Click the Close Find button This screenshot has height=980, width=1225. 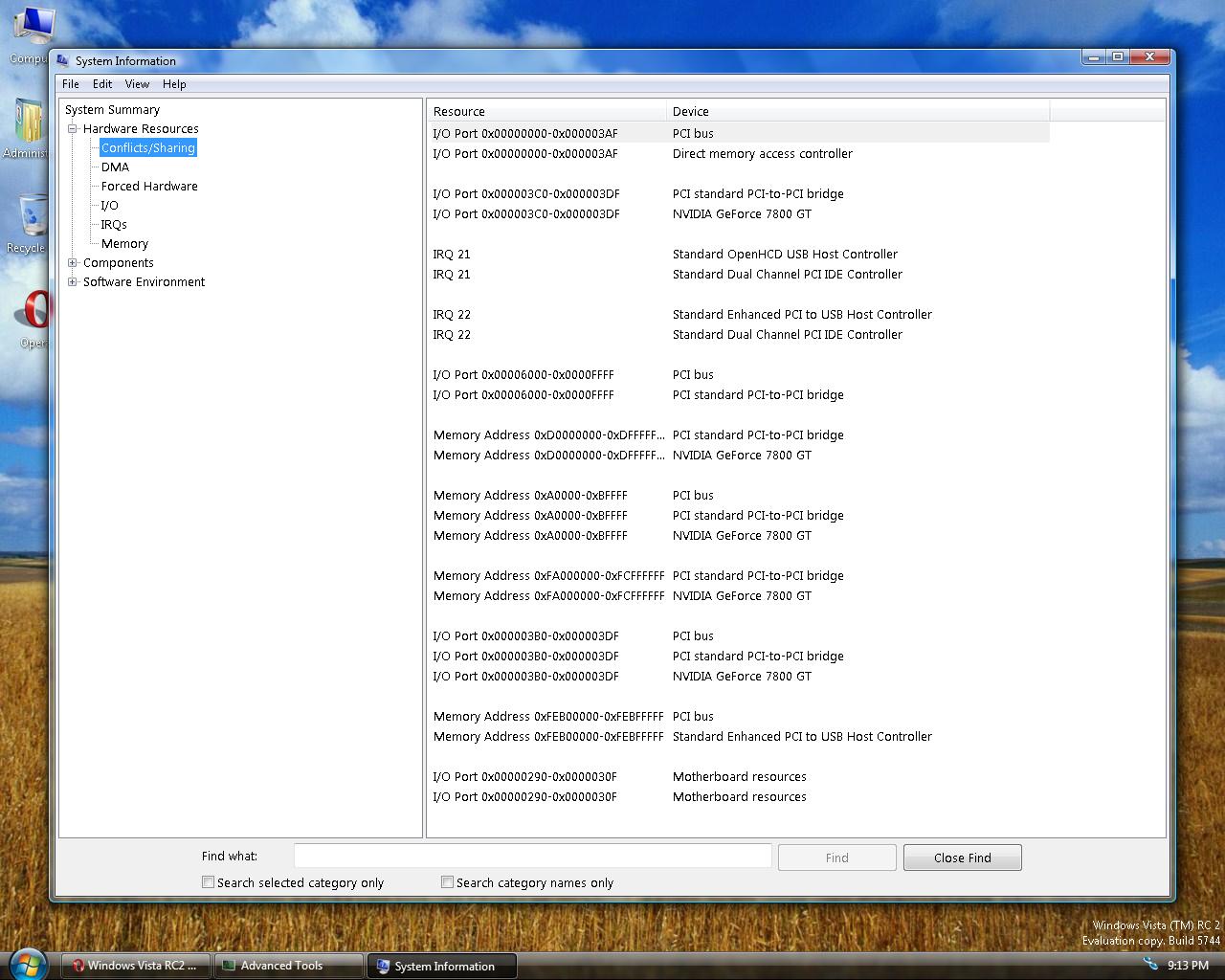coord(962,857)
